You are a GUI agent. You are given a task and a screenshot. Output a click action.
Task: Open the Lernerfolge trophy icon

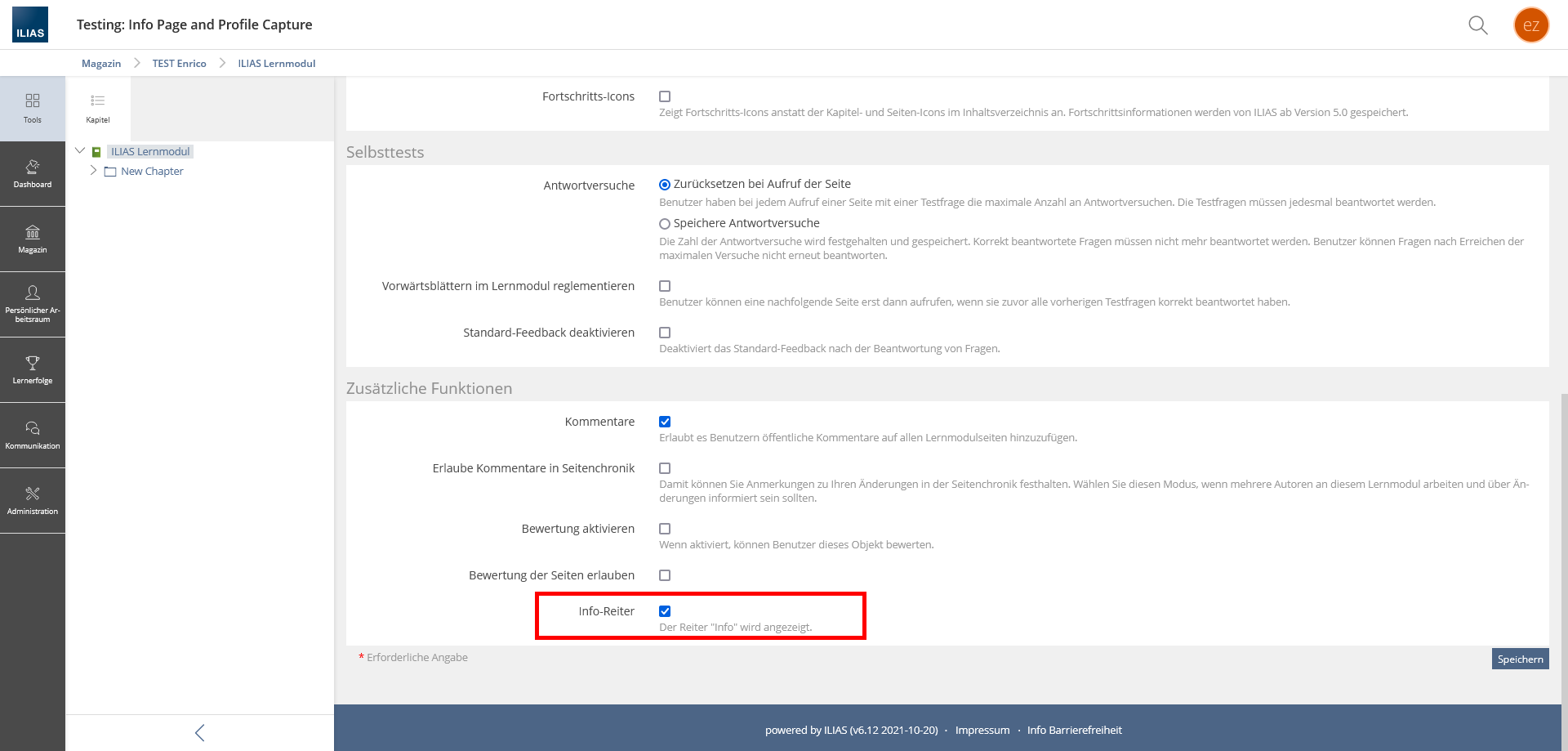coord(33,369)
